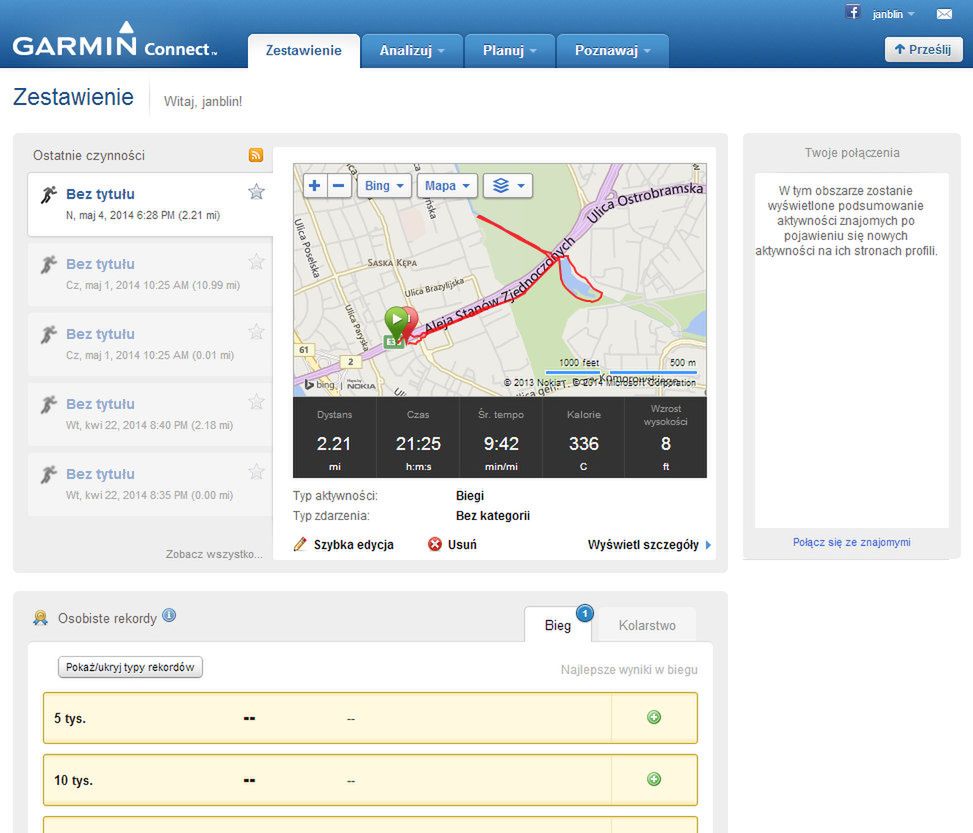The height and width of the screenshot is (833, 973).
Task: Favorite the 2.18 mi activity star
Action: (256, 402)
